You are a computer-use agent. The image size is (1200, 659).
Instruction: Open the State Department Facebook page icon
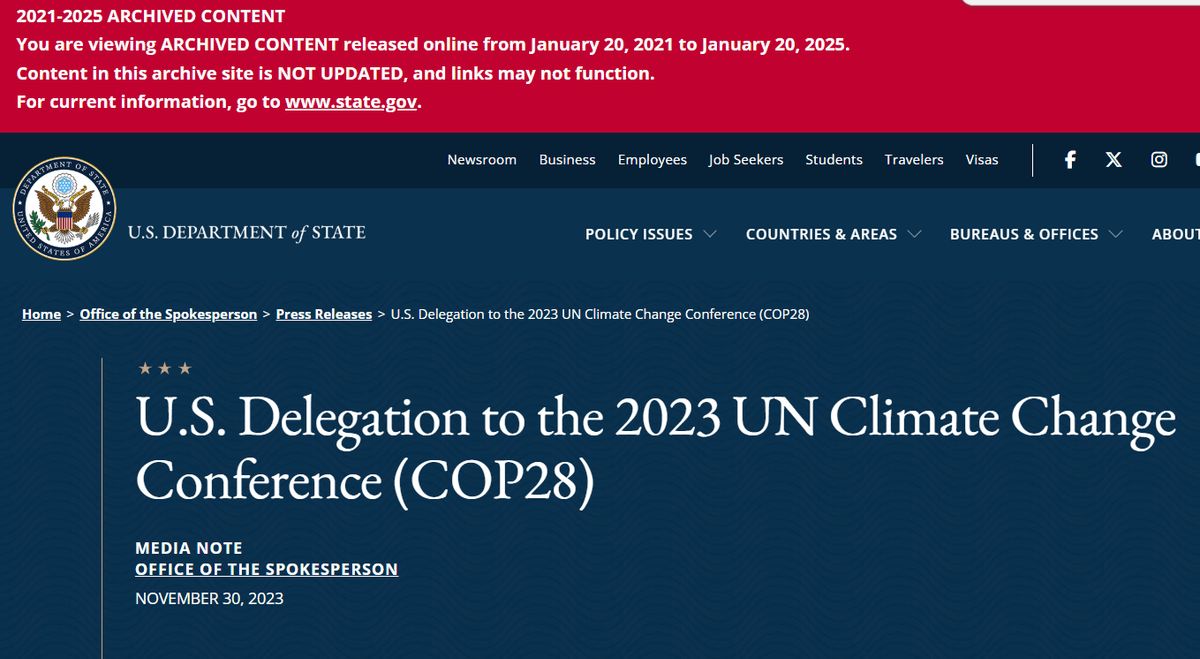tap(1070, 160)
